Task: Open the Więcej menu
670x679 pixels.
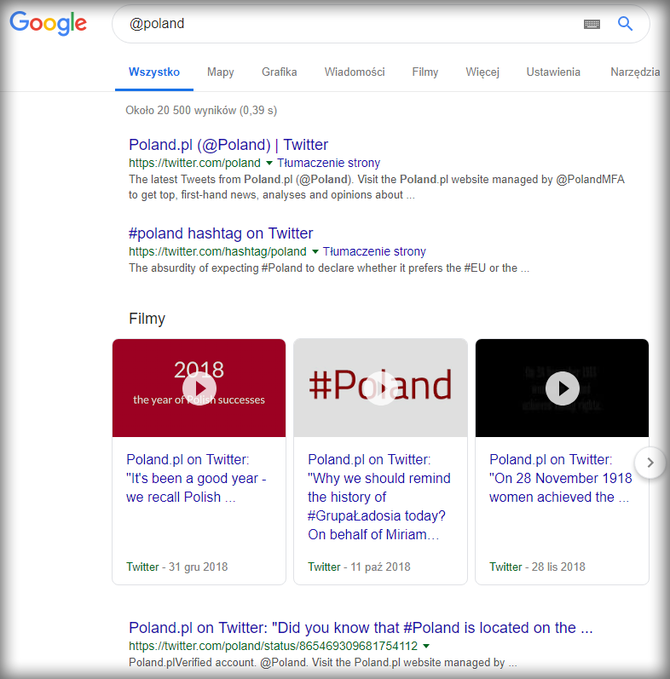Action: coord(482,72)
